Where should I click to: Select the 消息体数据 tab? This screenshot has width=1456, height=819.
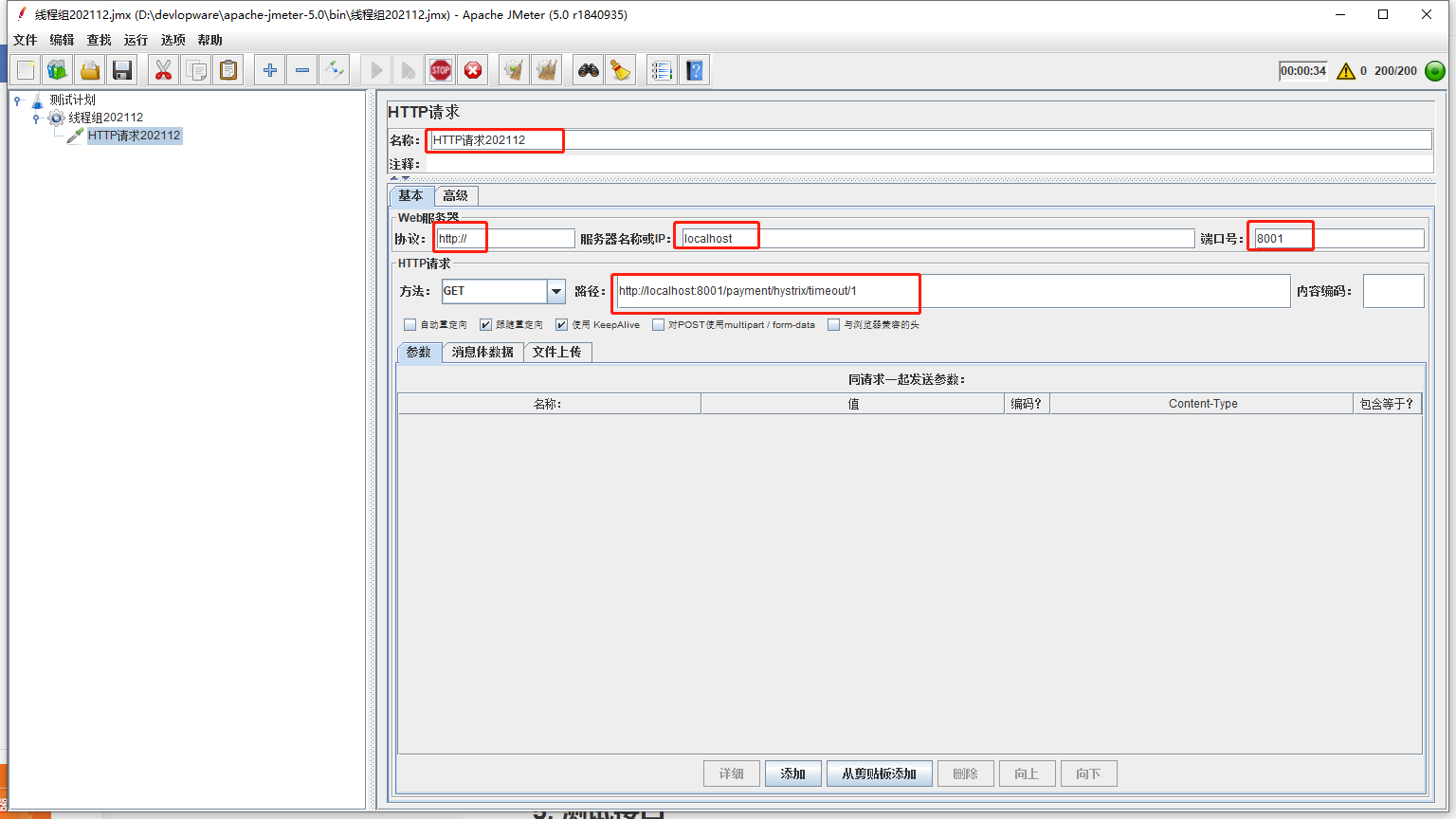coord(482,352)
